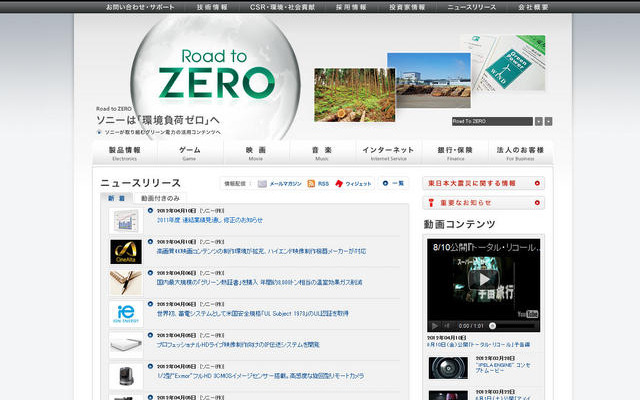640x400 pixels.
Task: Click the orange RSS feed icon
Action: pyautogui.click(x=311, y=184)
